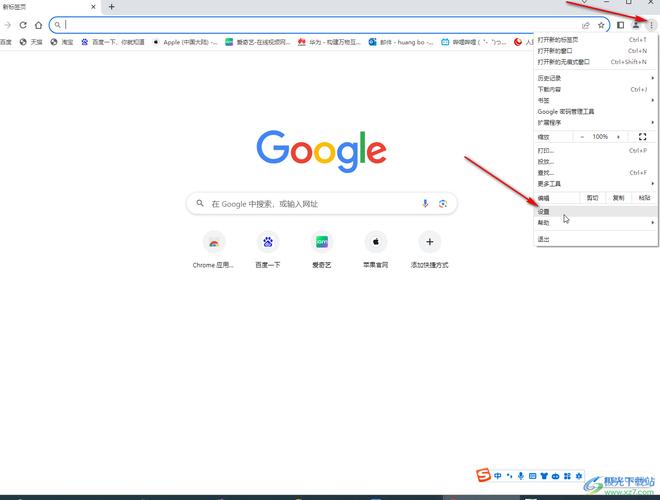Toggle Sogou punctuation mode icon
Screen dimensions: 660x500
pos(509,476)
